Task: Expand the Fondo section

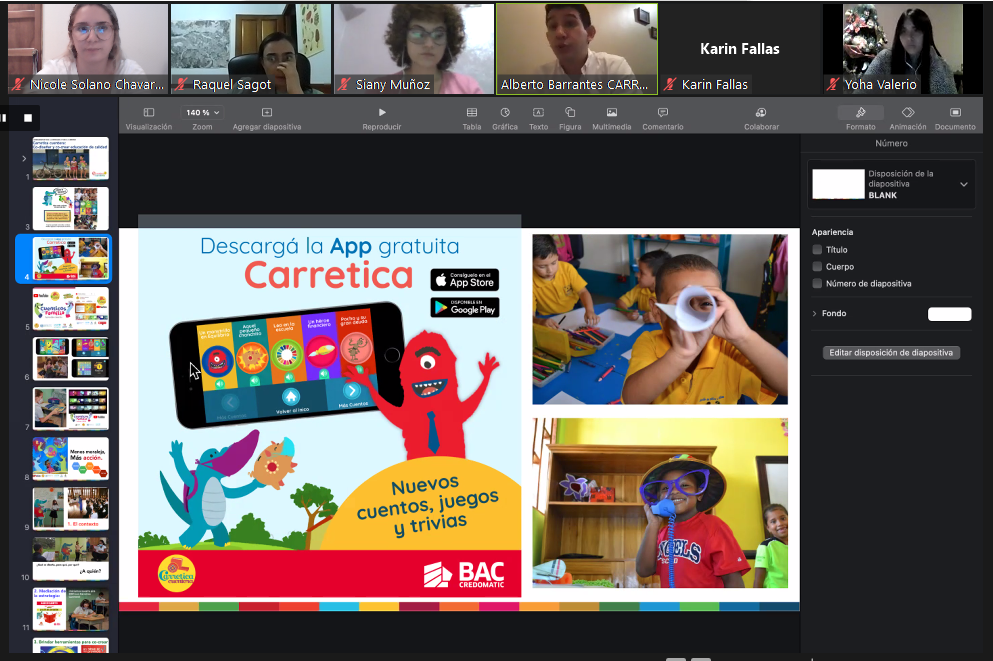Action: [x=814, y=313]
